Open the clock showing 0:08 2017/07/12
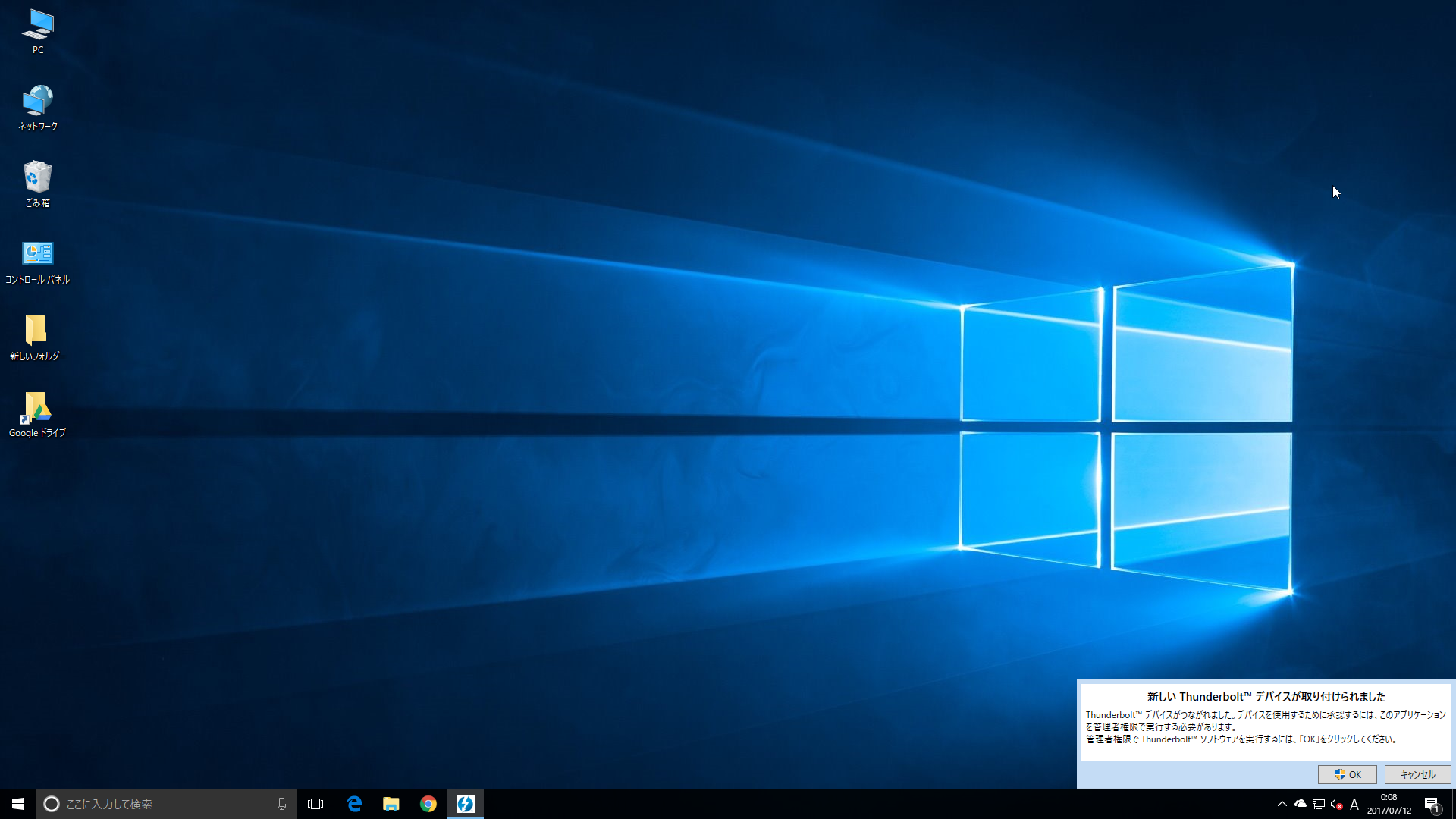The width and height of the screenshot is (1456, 819). tap(1389, 804)
